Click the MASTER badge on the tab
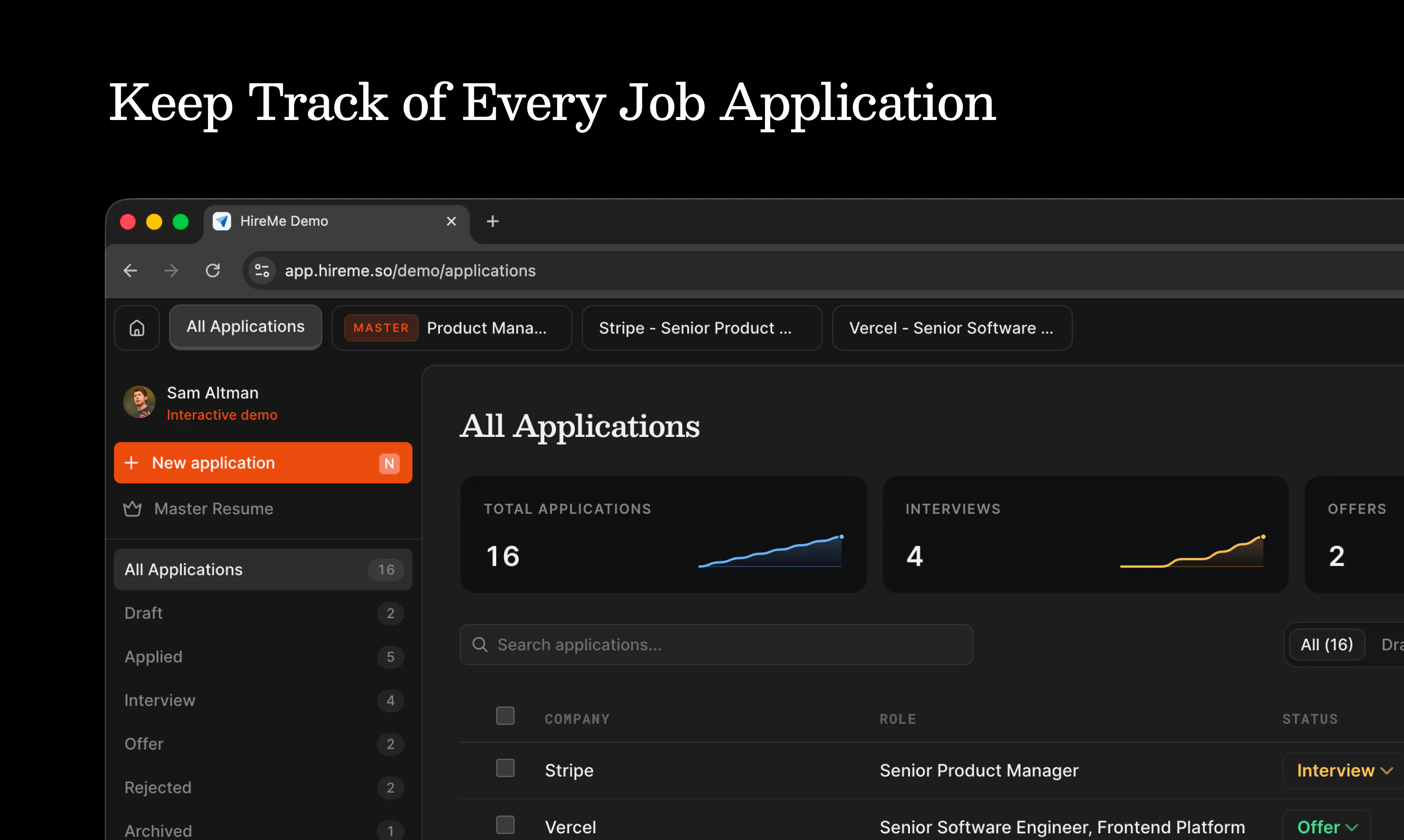The height and width of the screenshot is (840, 1404). click(x=381, y=328)
